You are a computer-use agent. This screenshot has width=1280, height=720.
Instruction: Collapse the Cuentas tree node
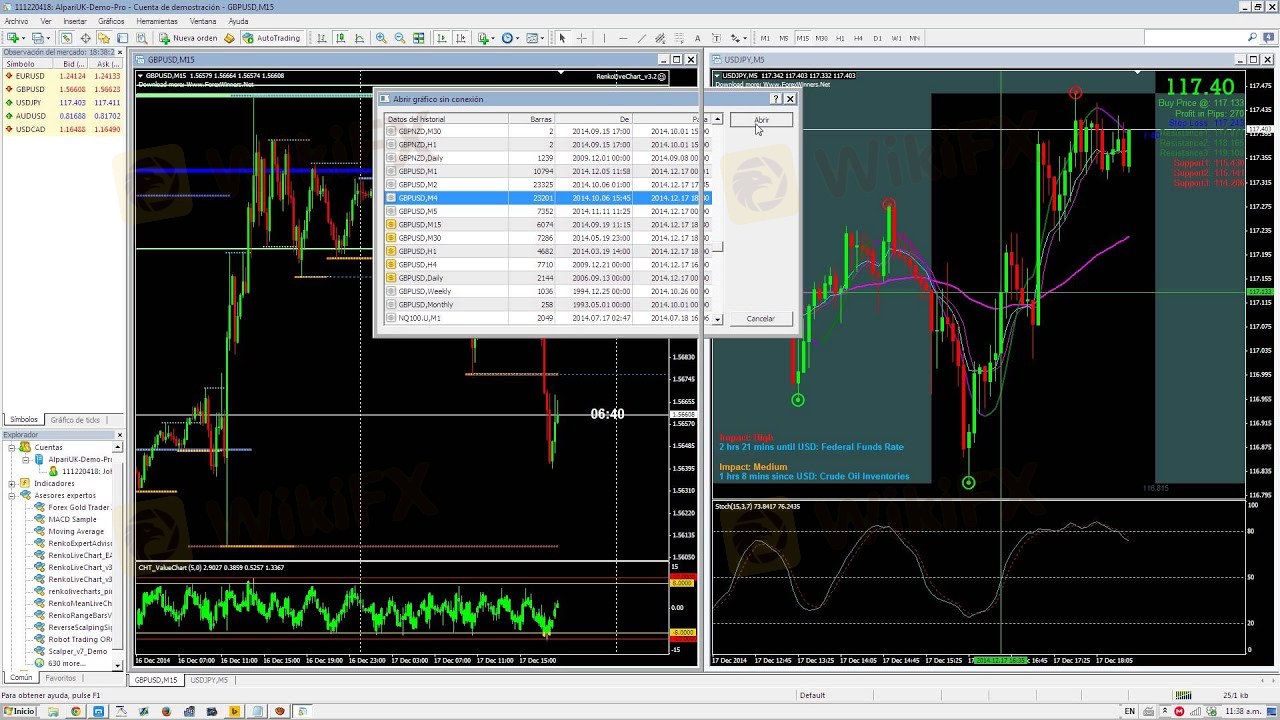pyautogui.click(x=12, y=447)
